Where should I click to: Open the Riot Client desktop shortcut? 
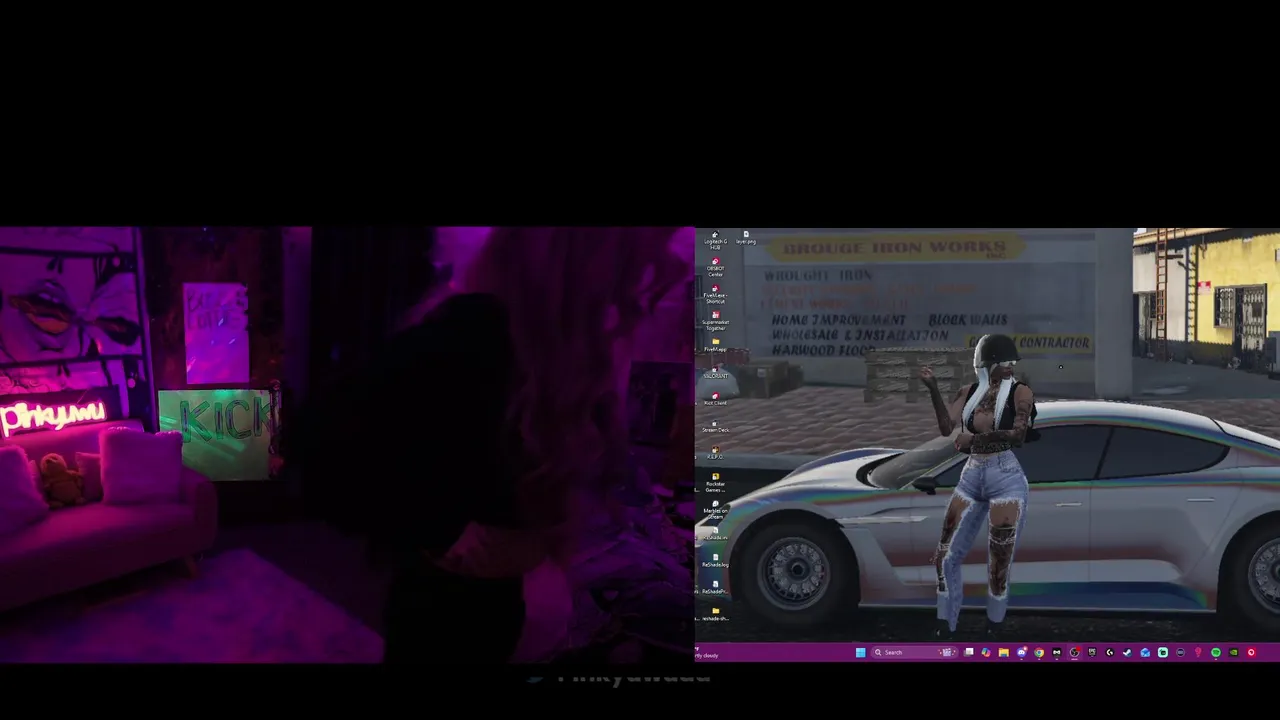tap(715, 399)
